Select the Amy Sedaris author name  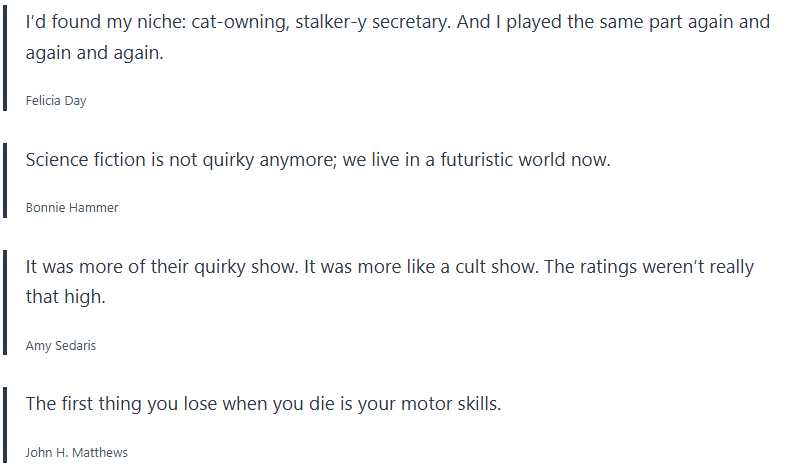(61, 346)
